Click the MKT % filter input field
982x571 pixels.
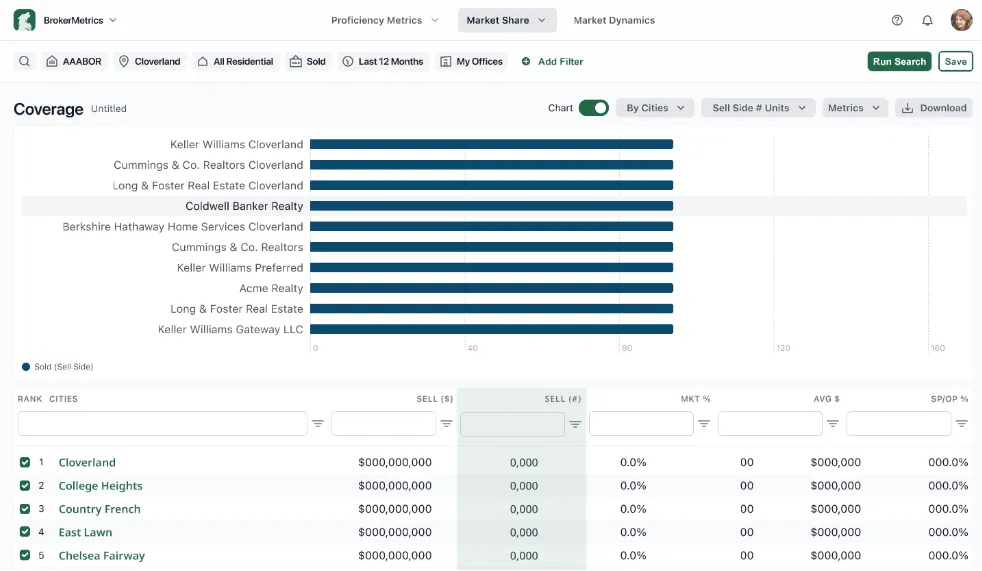pyautogui.click(x=641, y=424)
